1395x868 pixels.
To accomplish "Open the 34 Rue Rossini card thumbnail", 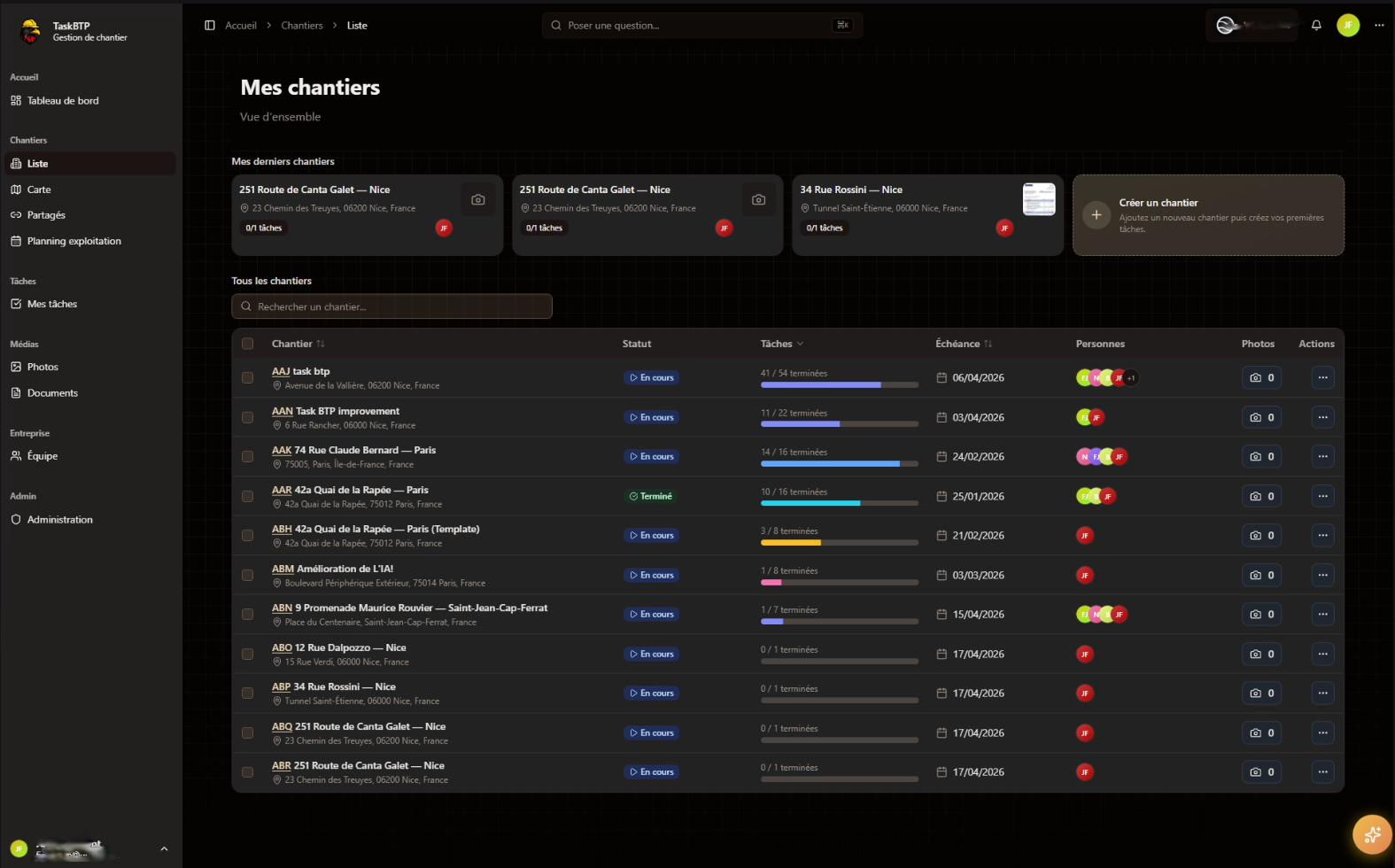I will 1039,199.
